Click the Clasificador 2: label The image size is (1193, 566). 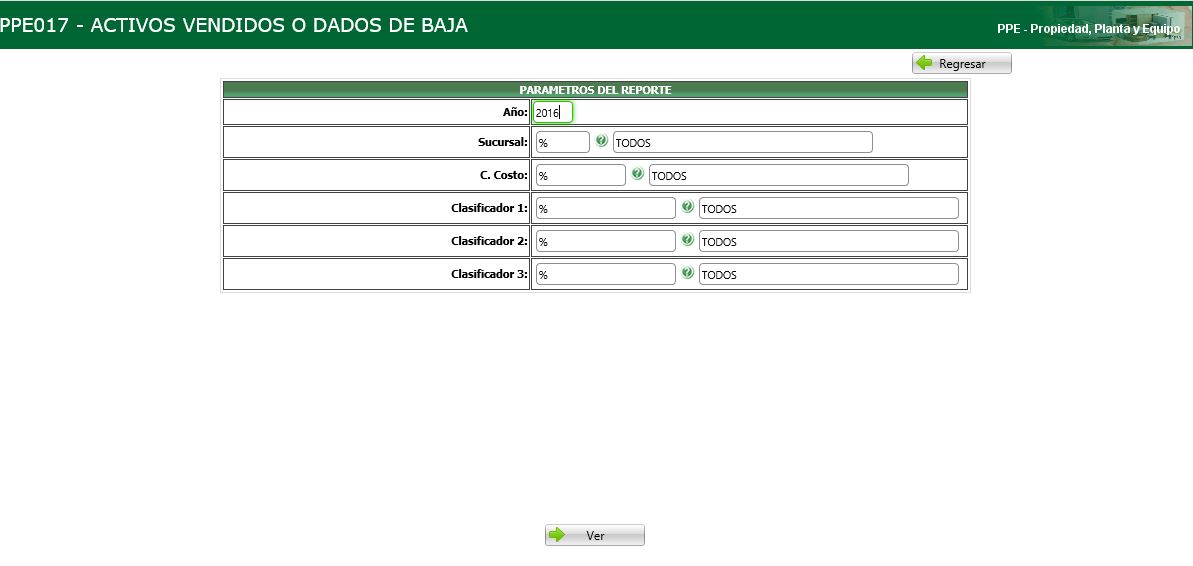pos(489,240)
